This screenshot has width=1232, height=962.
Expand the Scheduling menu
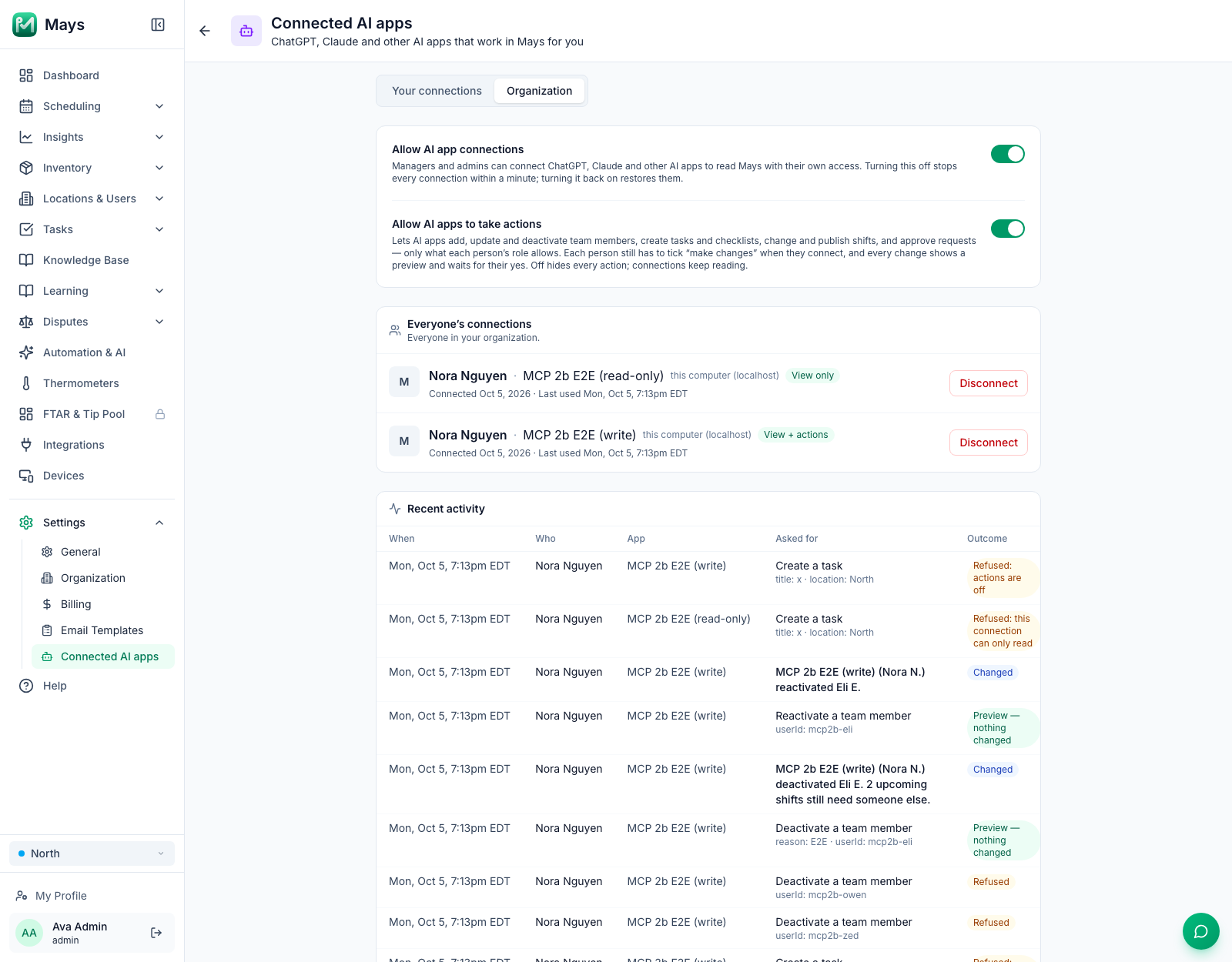pyautogui.click(x=92, y=106)
